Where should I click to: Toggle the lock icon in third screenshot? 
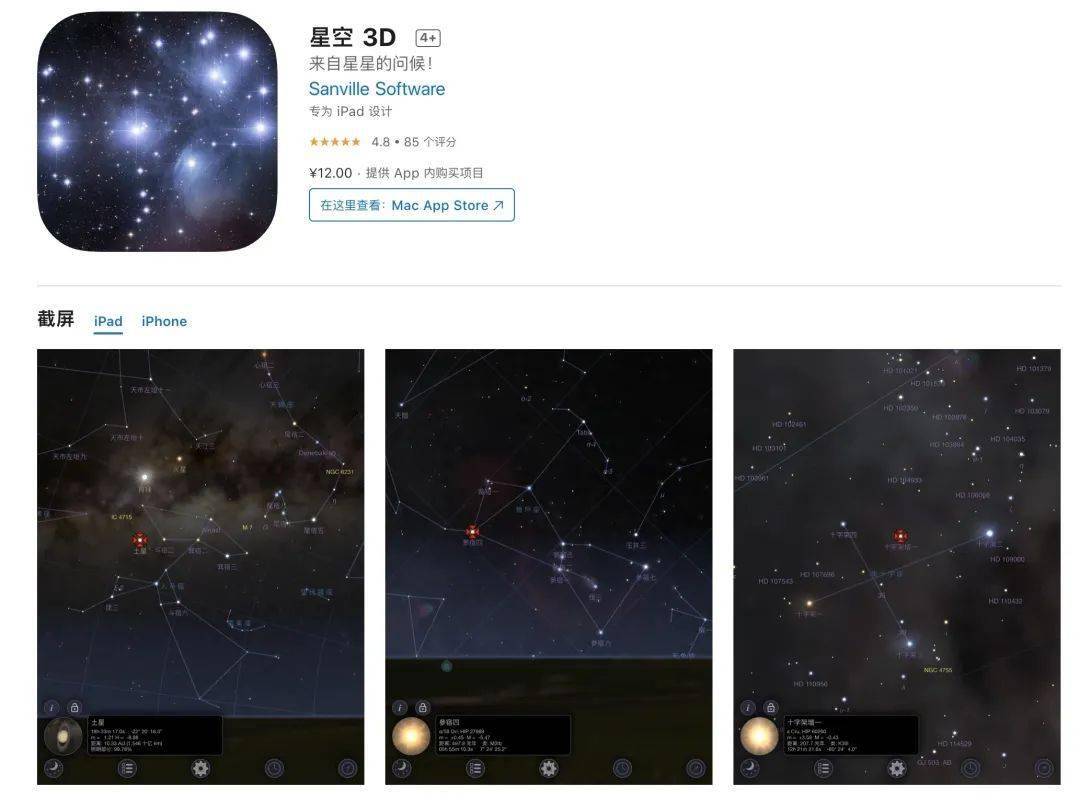771,707
